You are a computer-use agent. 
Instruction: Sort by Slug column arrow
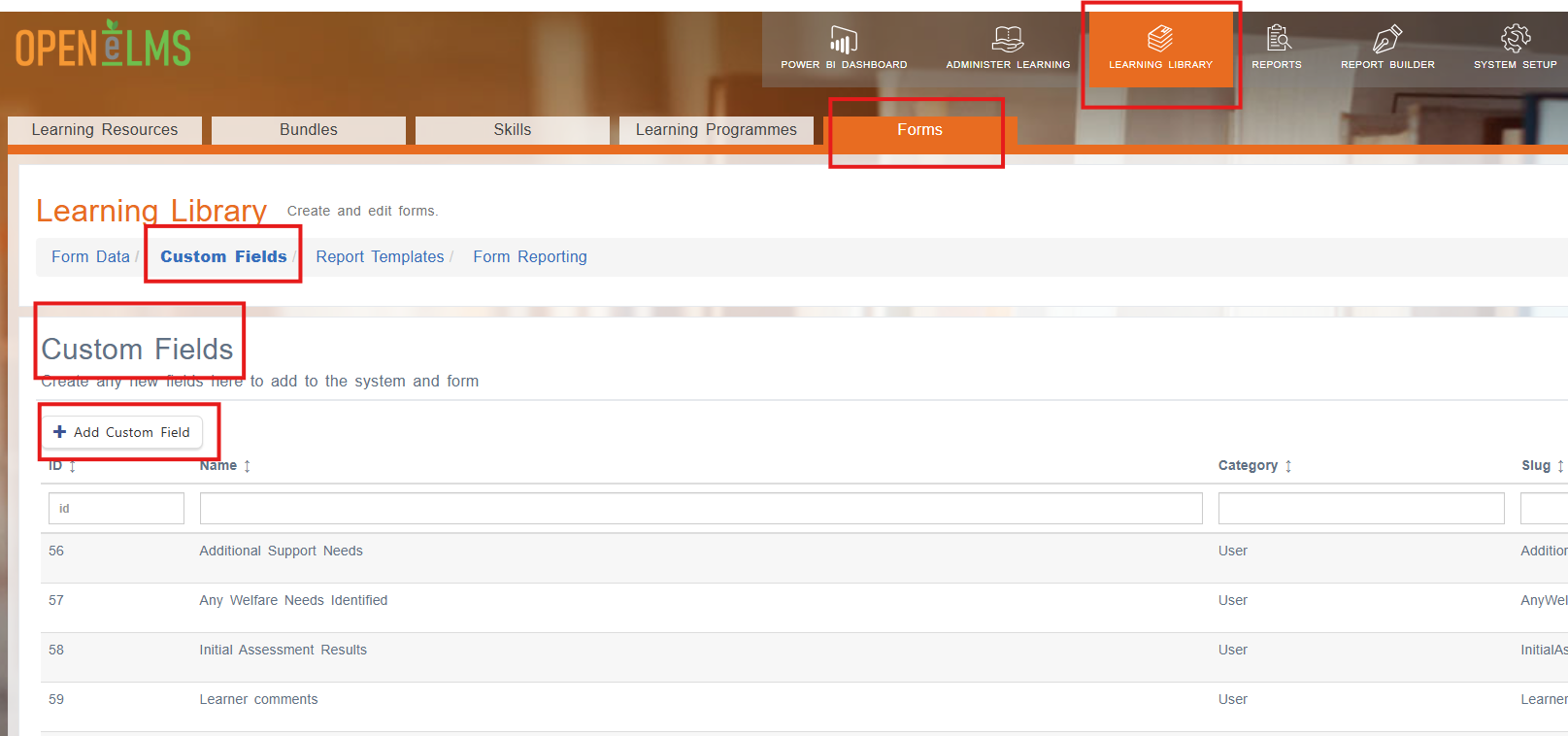1560,466
